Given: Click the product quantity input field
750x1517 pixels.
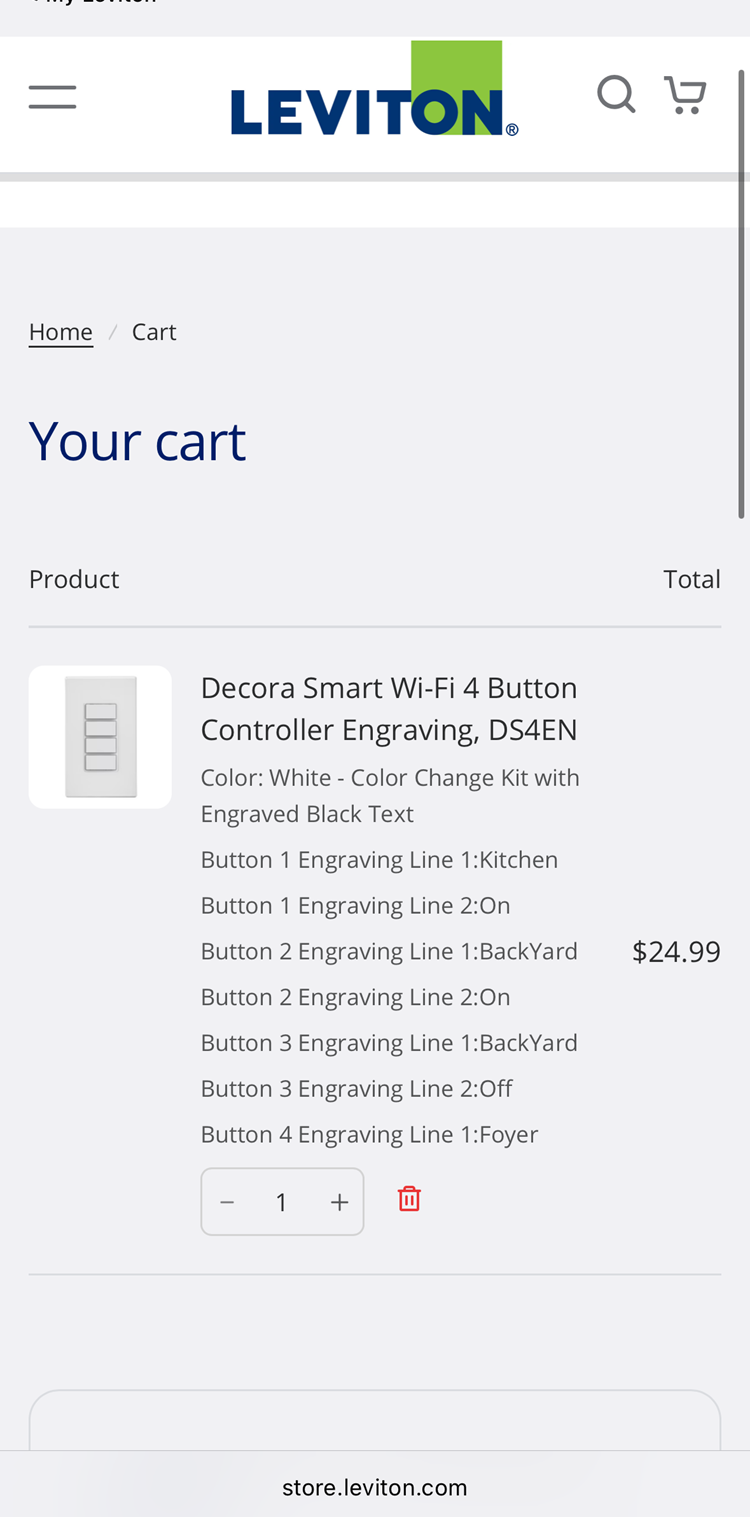Looking at the screenshot, I should coord(282,1203).
